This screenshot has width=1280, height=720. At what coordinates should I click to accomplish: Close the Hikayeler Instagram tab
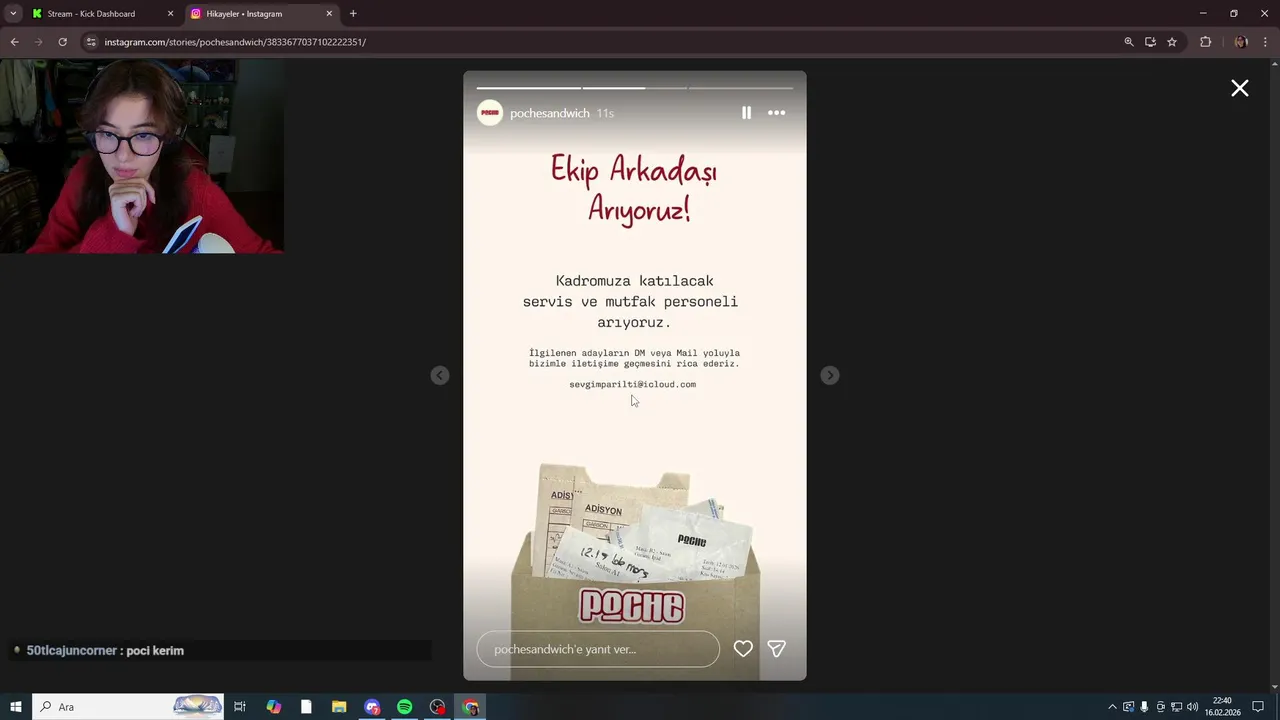tap(329, 14)
